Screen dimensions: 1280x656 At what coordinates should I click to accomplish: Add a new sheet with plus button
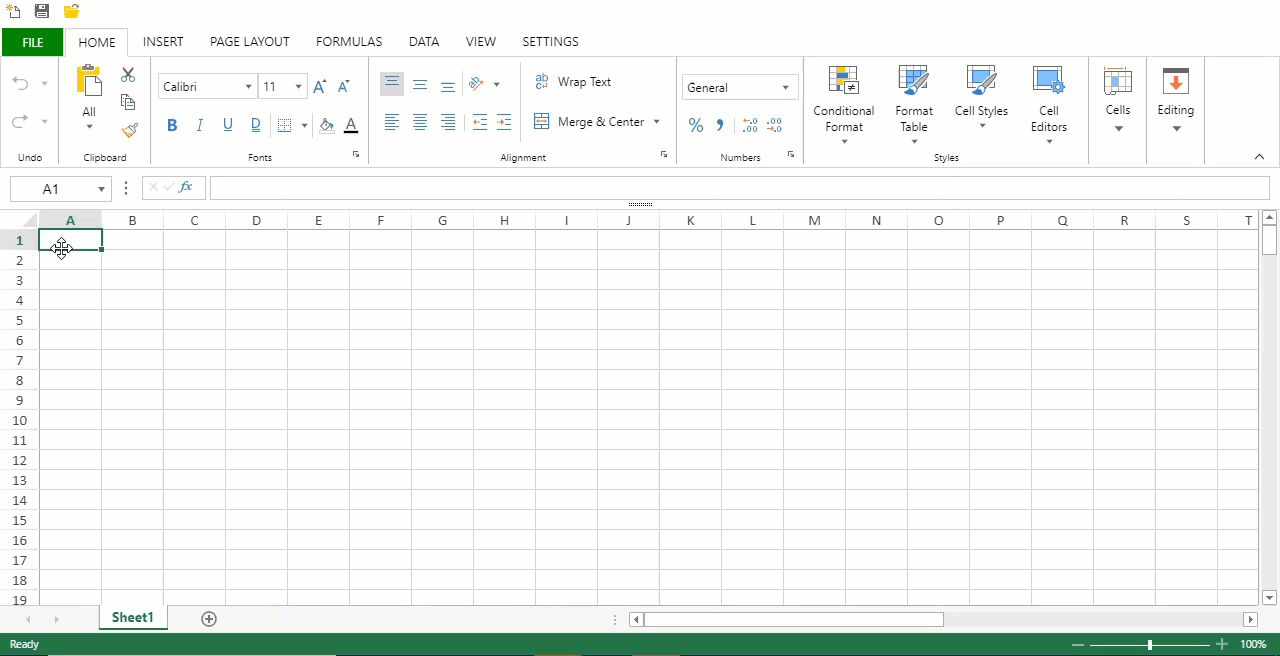pyautogui.click(x=209, y=619)
